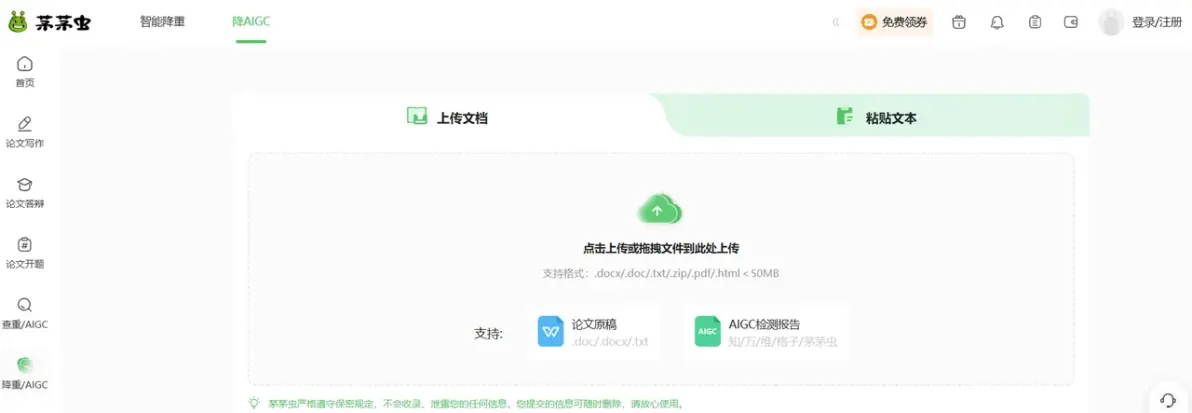Click the cloud upload icon

click(658, 210)
